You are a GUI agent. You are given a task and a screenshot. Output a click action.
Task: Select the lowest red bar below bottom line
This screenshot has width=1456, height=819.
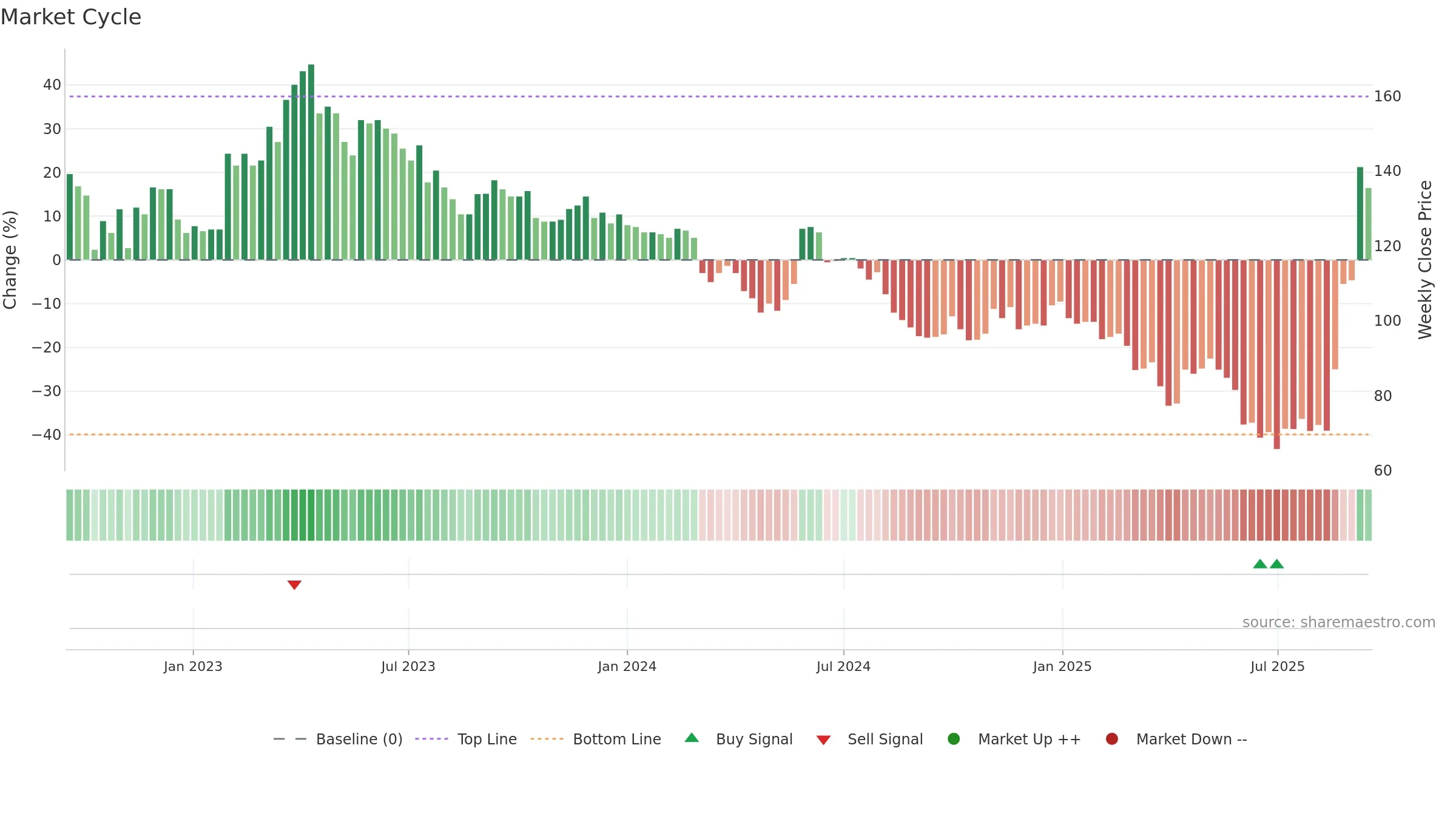(1276, 355)
